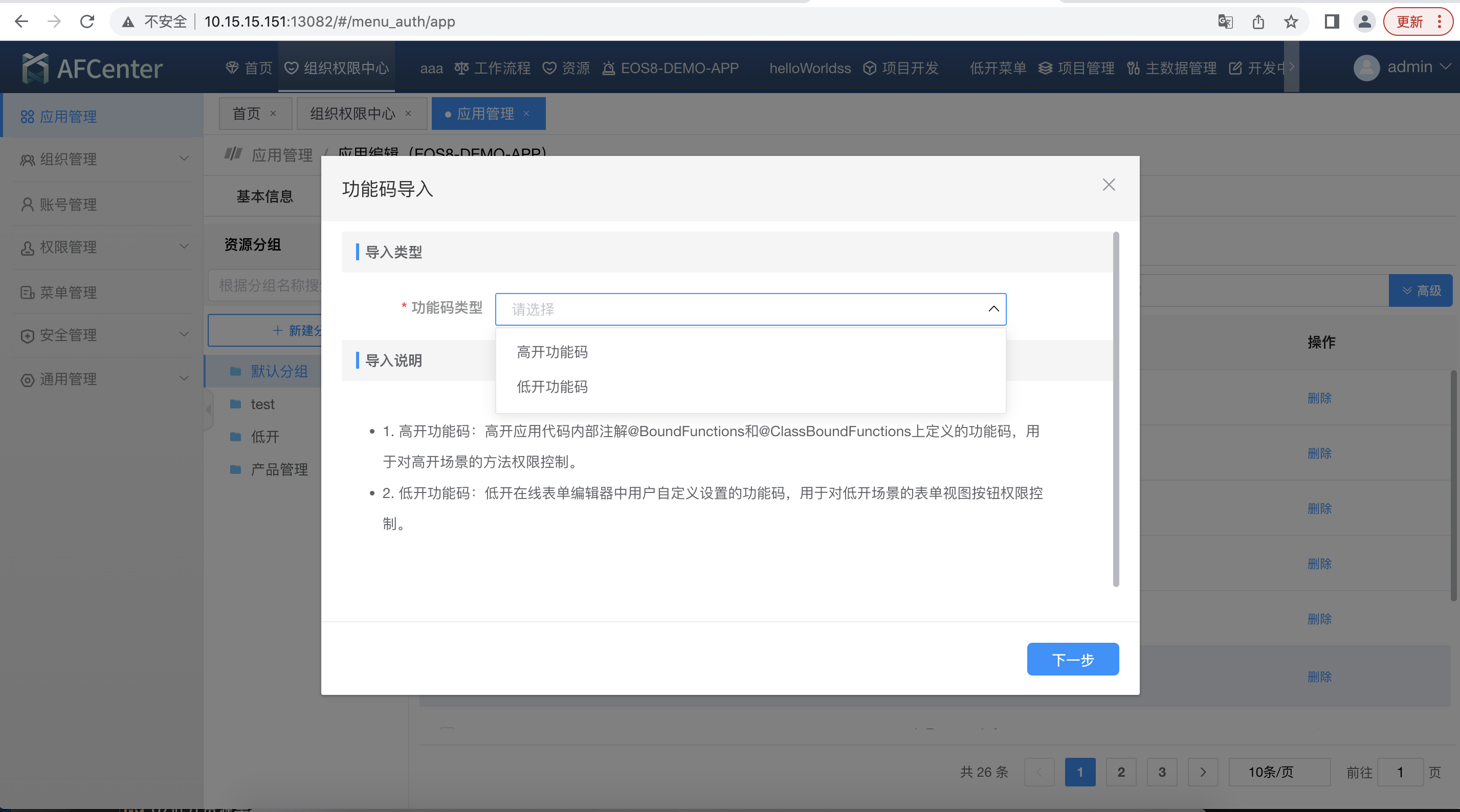Click the translate icon in the address bar
Screen dimensions: 1460x812
point(1225,21)
